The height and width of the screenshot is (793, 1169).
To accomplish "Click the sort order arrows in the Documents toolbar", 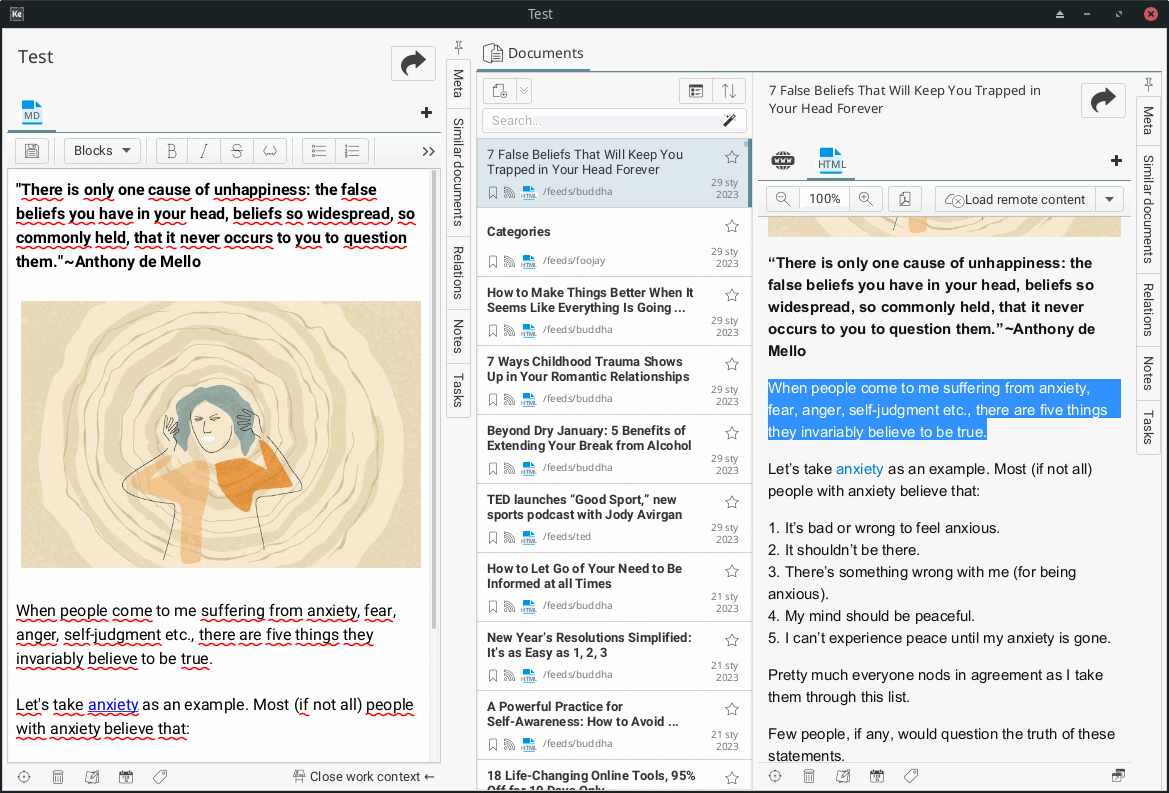I will click(x=729, y=91).
